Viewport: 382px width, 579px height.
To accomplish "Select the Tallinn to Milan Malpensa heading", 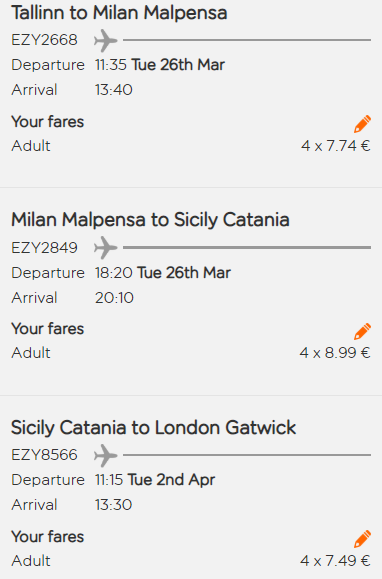I will point(119,13).
